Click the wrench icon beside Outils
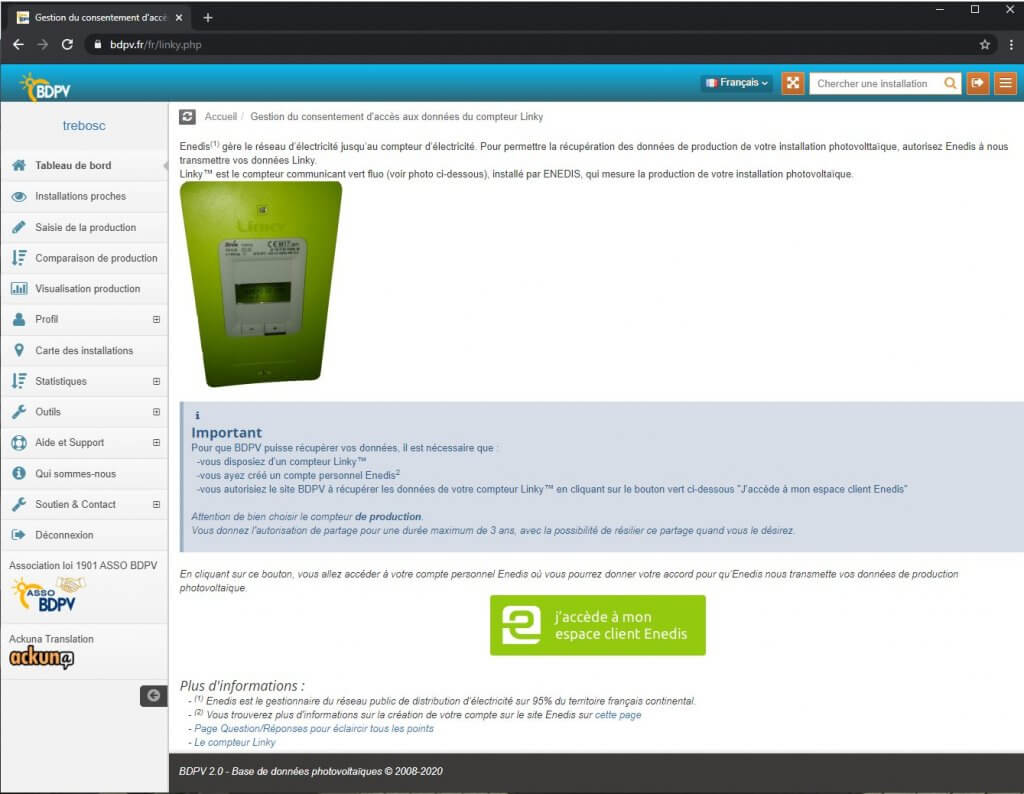The width and height of the screenshot is (1024, 794). [19, 411]
